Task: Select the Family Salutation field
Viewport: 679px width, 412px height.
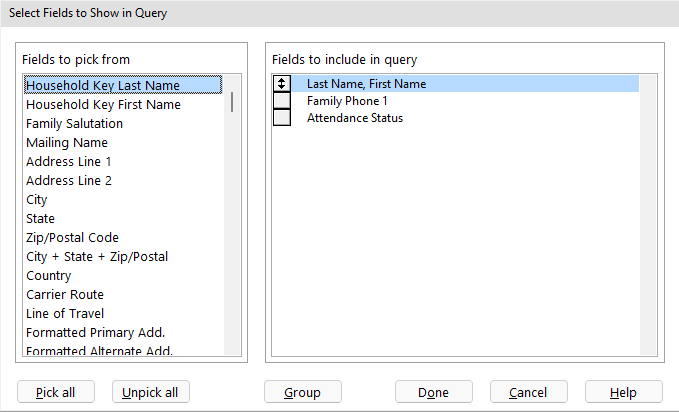Action: pyautogui.click(x=75, y=124)
